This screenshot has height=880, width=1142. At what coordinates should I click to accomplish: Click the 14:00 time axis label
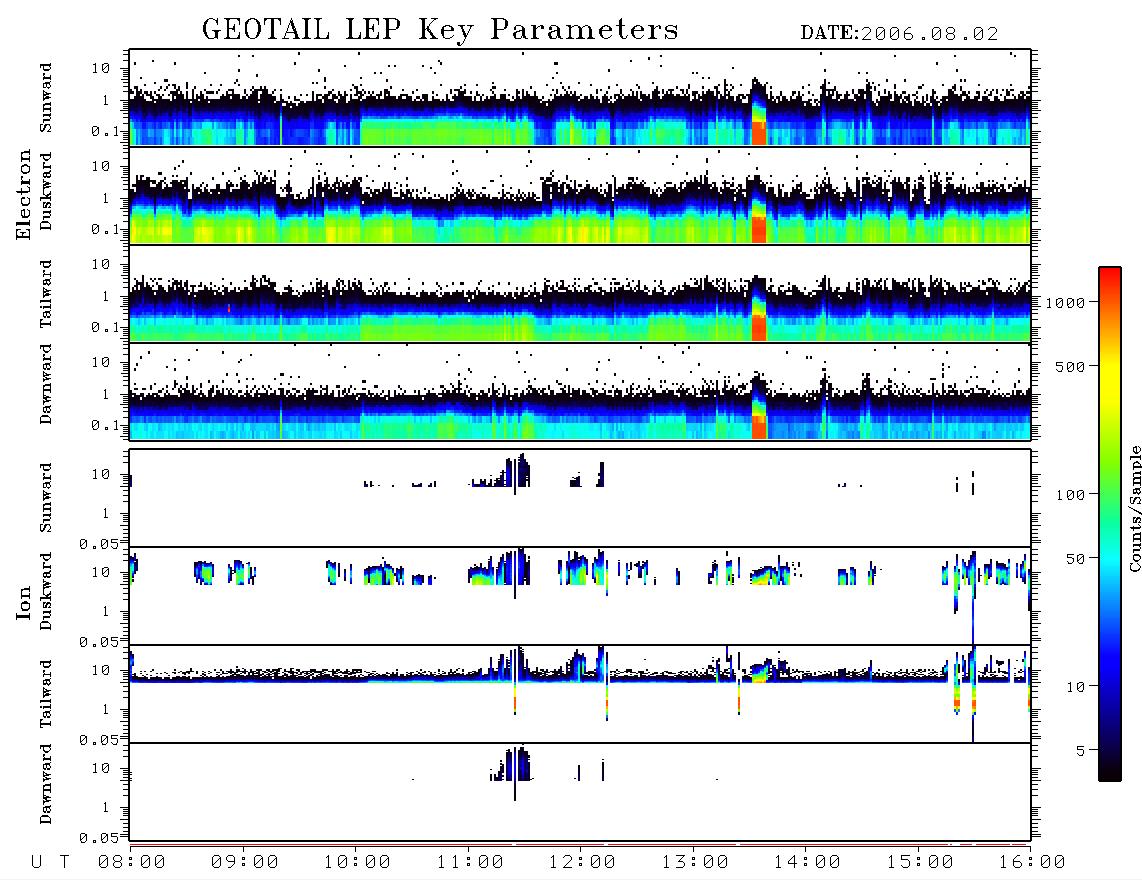[x=807, y=863]
